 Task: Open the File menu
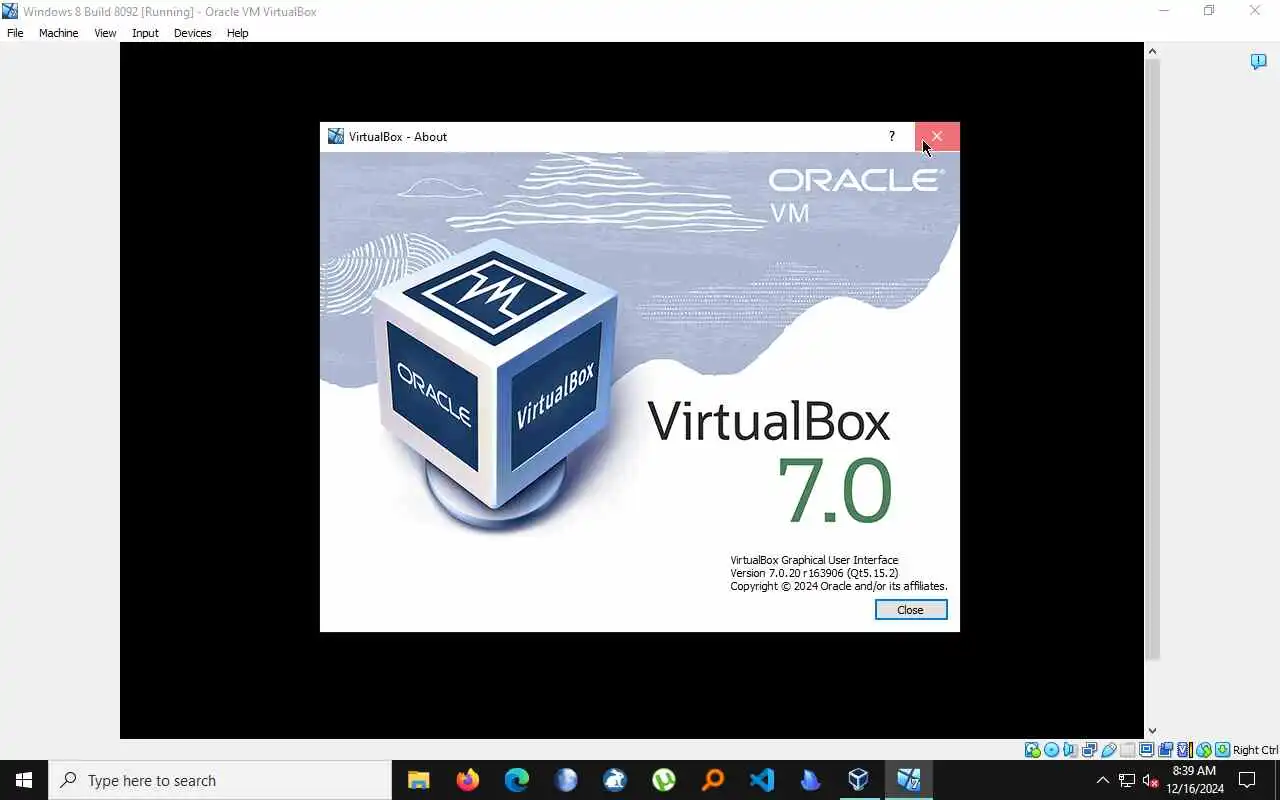[15, 33]
